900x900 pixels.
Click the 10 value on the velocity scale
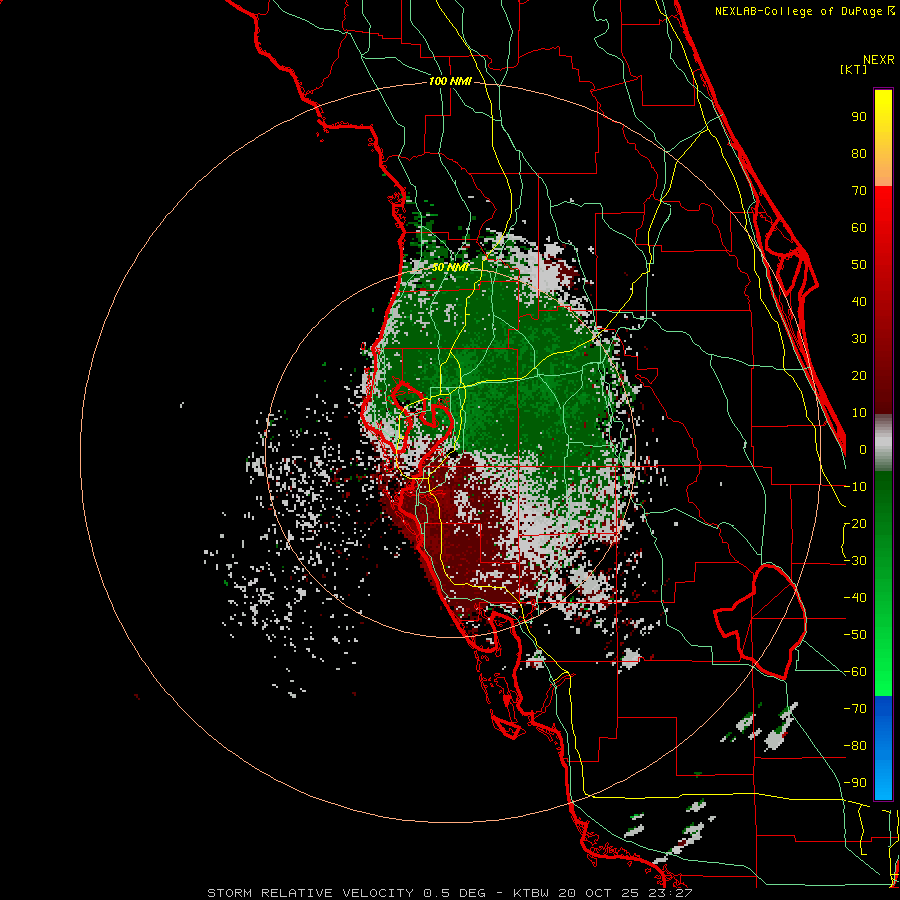pyautogui.click(x=859, y=413)
